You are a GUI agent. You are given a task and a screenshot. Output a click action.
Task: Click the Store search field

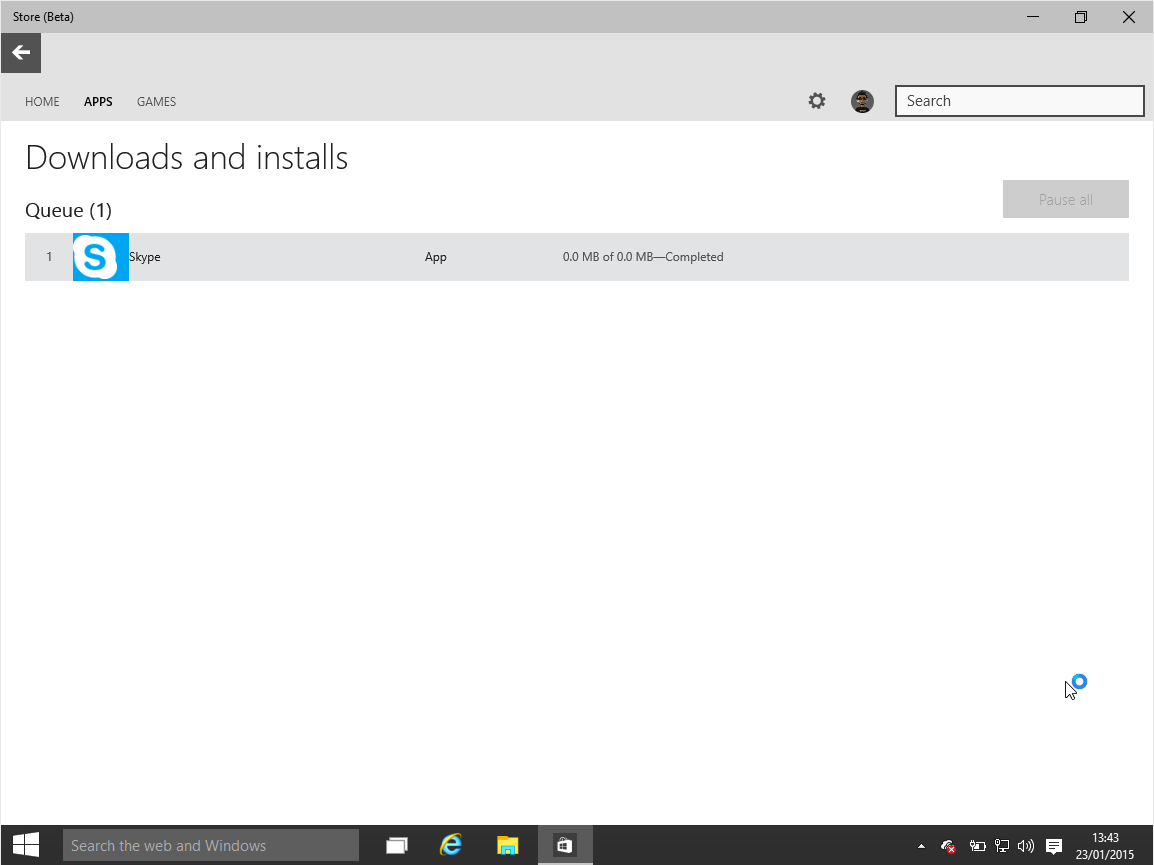coord(1018,101)
